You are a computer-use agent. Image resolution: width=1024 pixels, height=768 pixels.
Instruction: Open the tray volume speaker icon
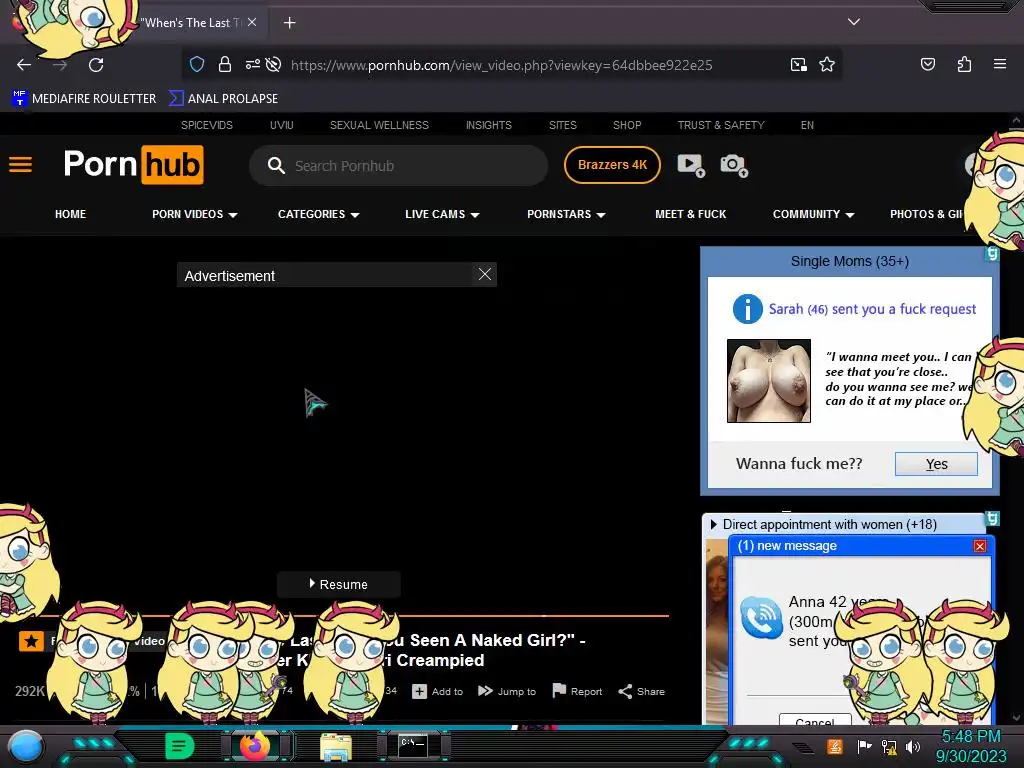(x=913, y=746)
